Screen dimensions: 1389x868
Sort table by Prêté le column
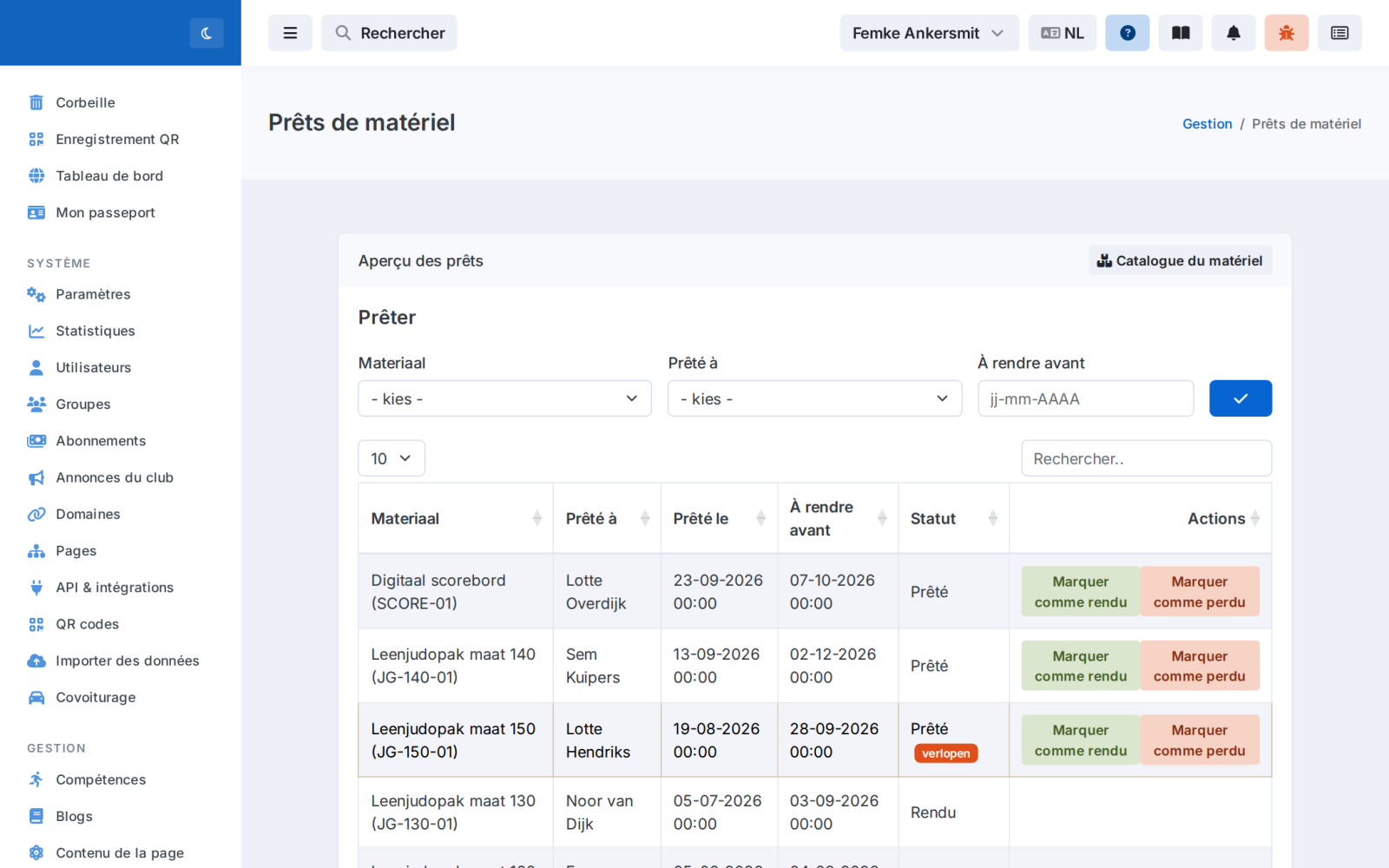click(719, 518)
